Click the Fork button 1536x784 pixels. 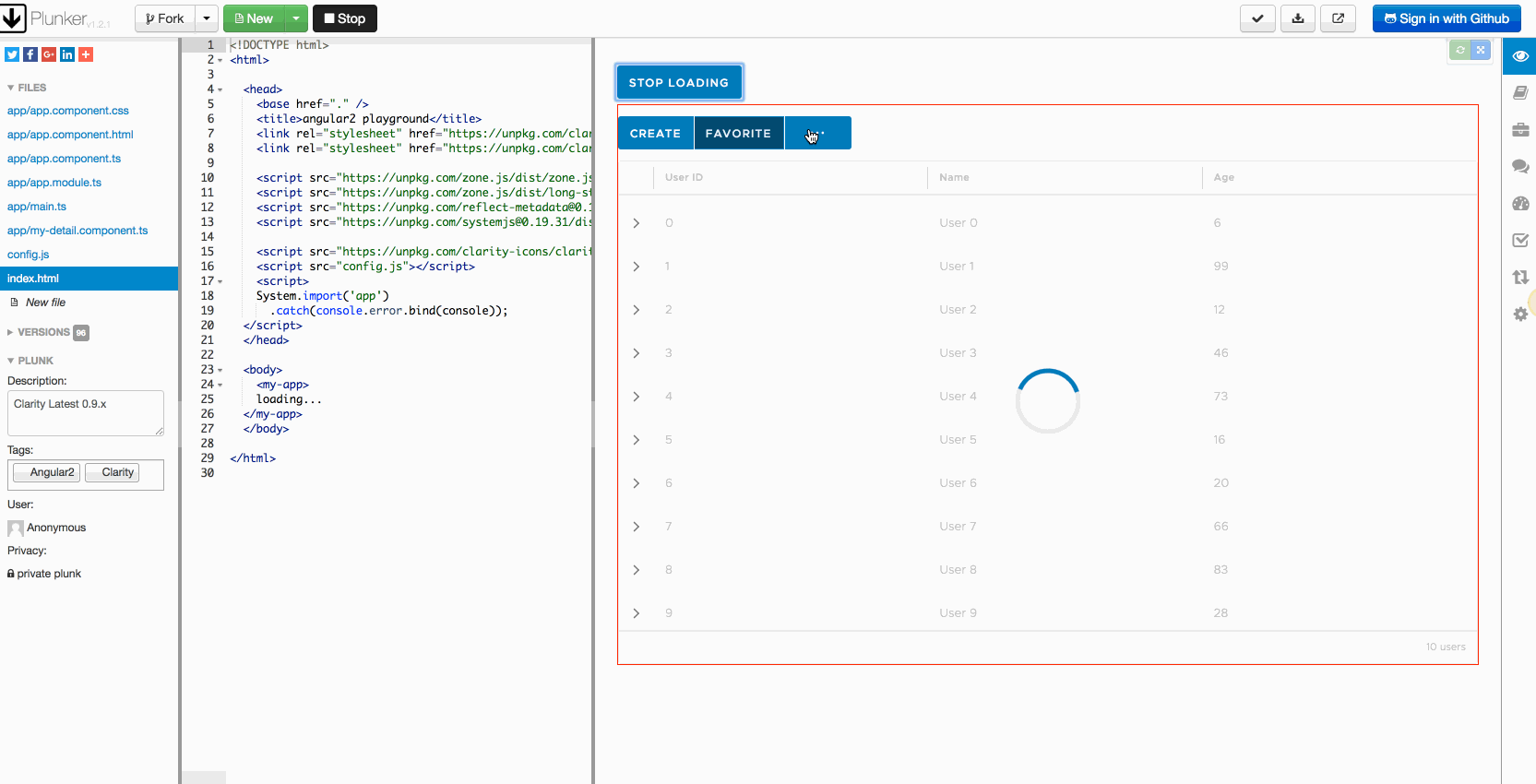165,18
